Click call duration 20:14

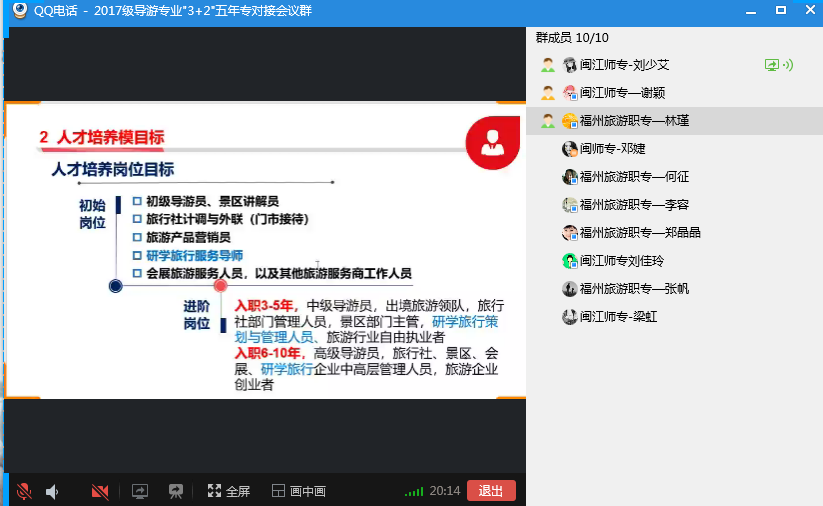point(445,491)
